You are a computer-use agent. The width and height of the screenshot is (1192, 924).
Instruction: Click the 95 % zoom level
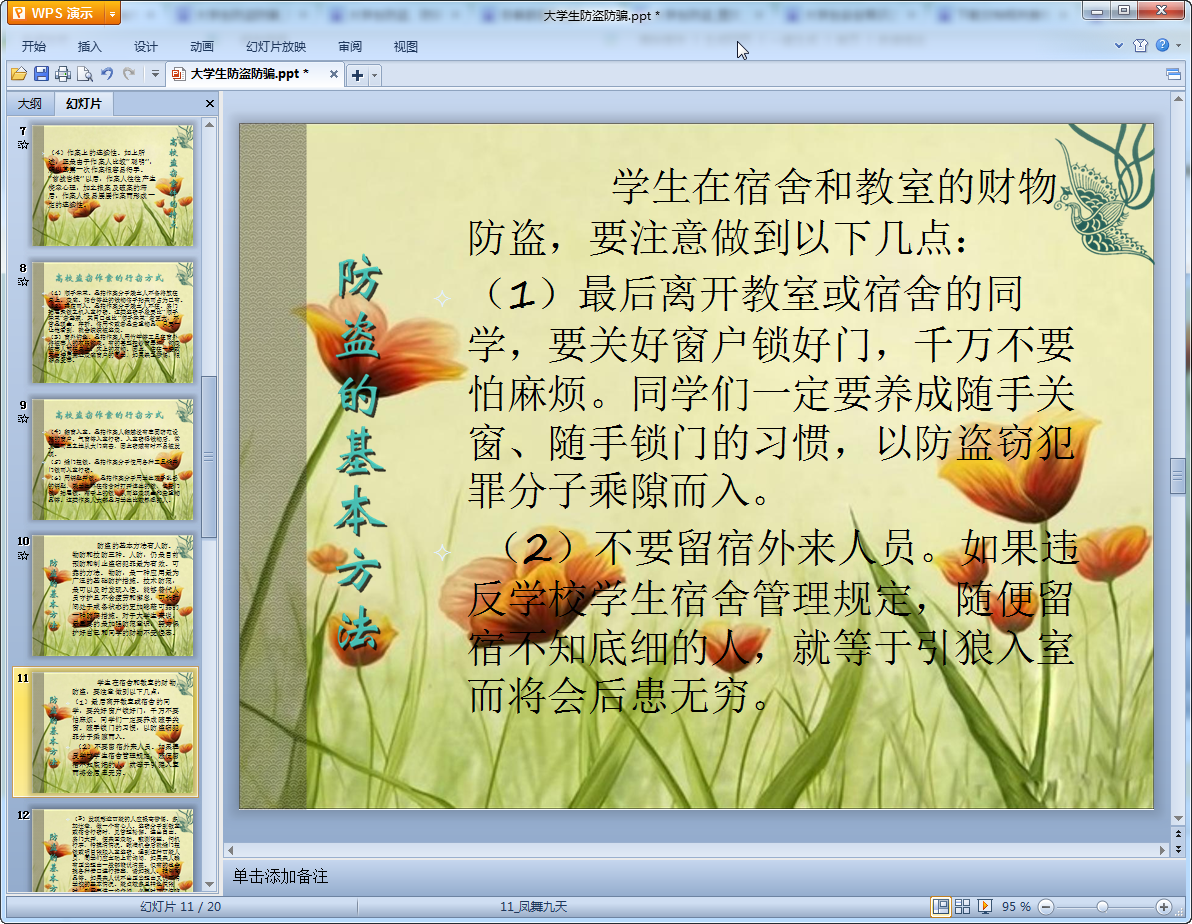[x=1016, y=907]
